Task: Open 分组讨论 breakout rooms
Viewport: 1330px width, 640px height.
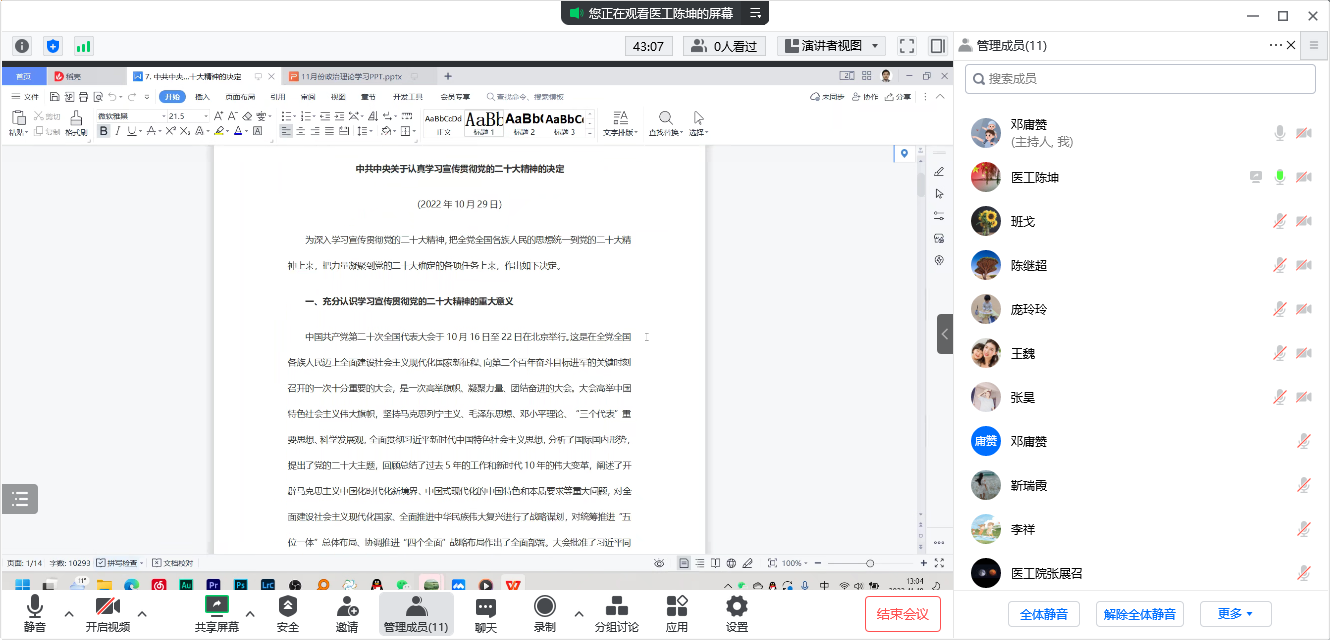Action: 617,614
